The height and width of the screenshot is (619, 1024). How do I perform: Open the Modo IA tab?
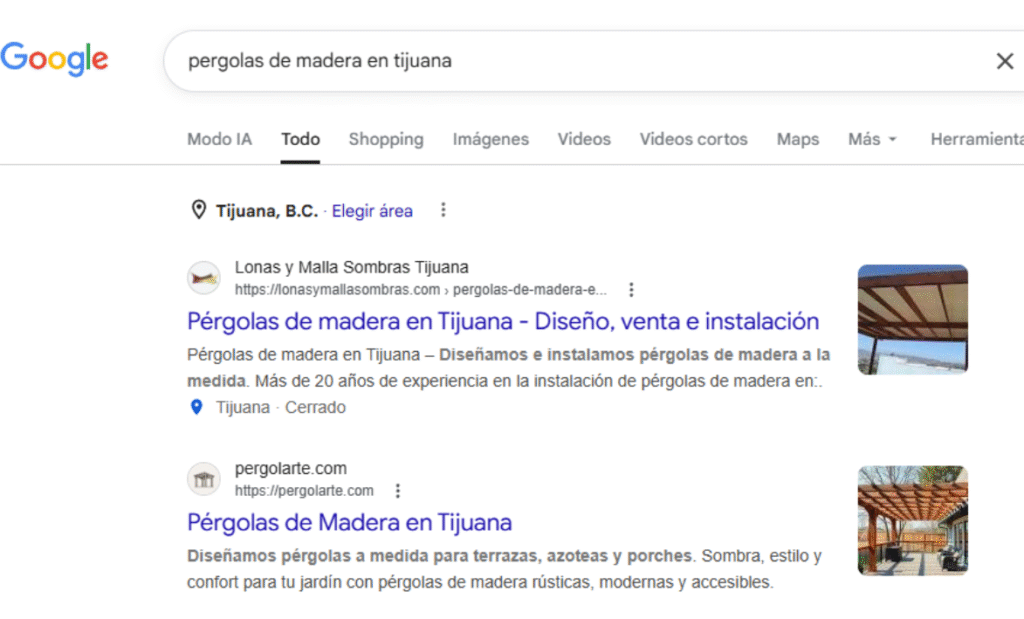tap(219, 139)
